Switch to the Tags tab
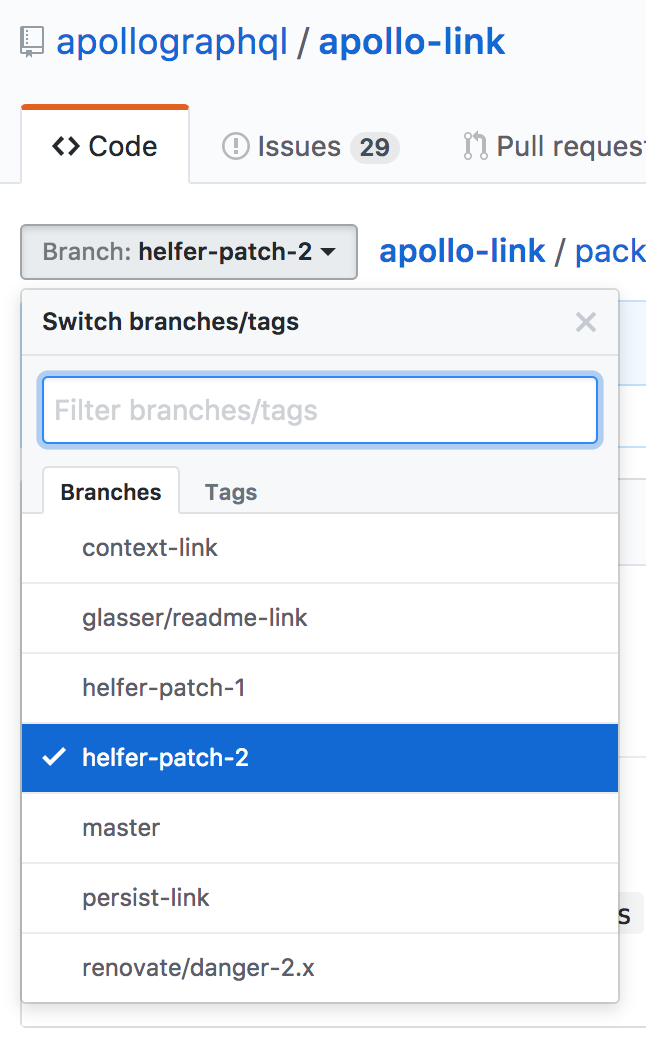 click(230, 491)
